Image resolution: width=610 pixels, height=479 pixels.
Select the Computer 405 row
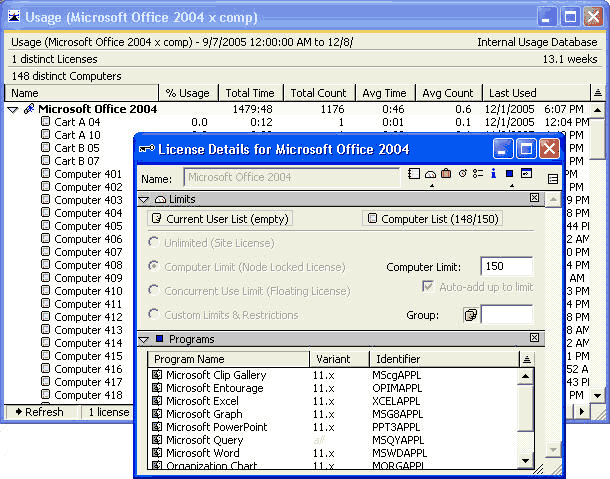point(88,226)
